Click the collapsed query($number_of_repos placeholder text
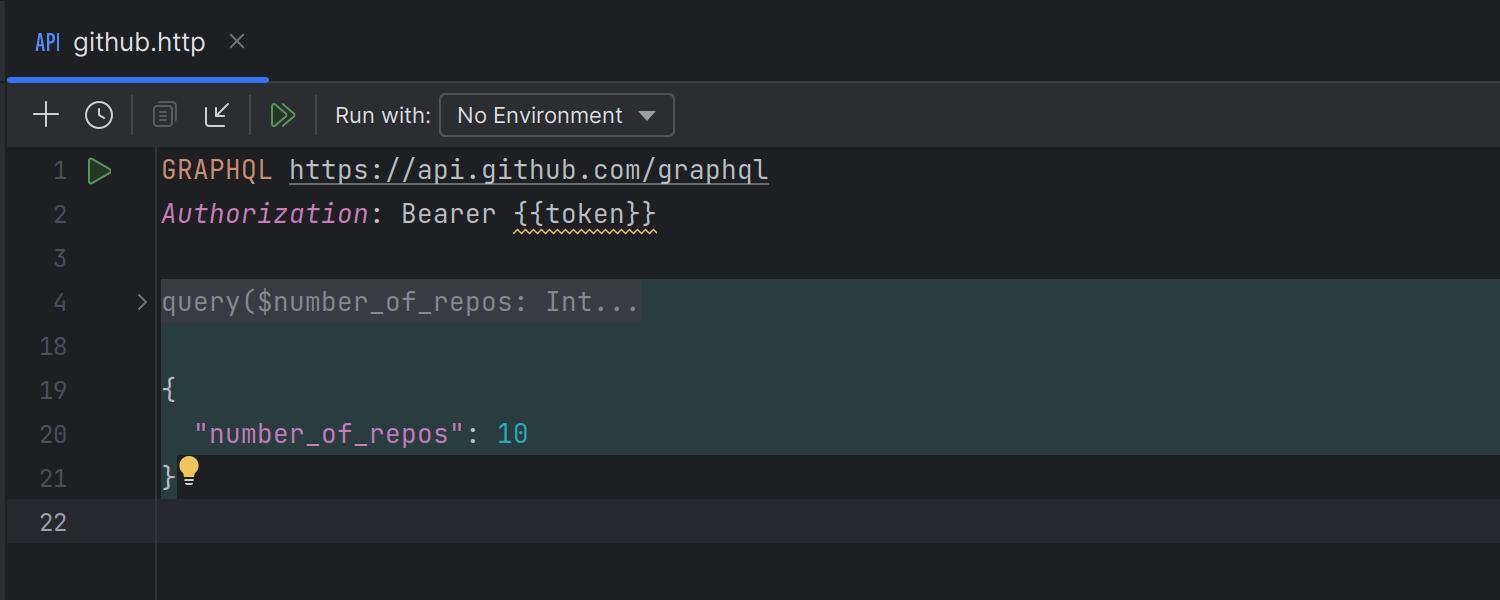This screenshot has width=1500, height=600. coord(400,302)
